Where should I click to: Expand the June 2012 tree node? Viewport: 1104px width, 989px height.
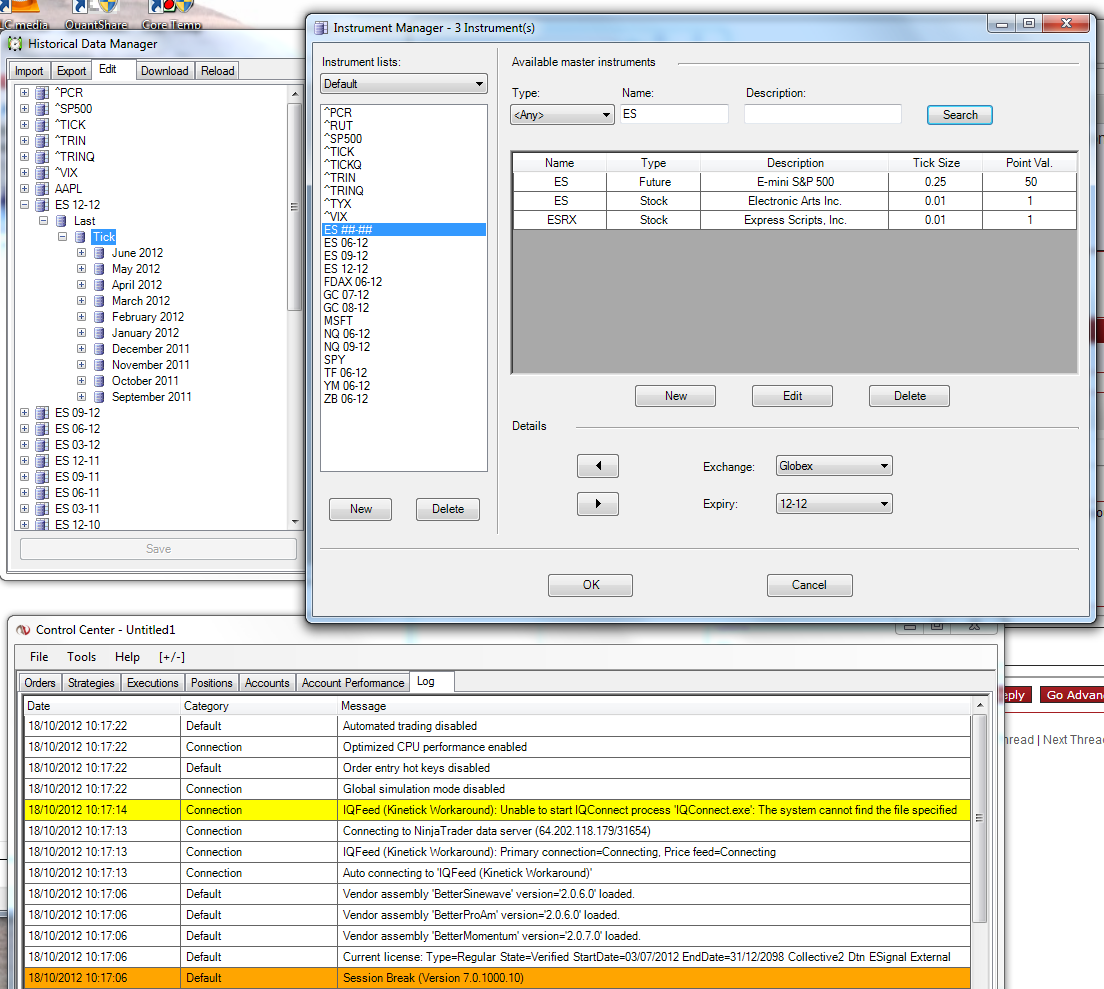pos(82,253)
